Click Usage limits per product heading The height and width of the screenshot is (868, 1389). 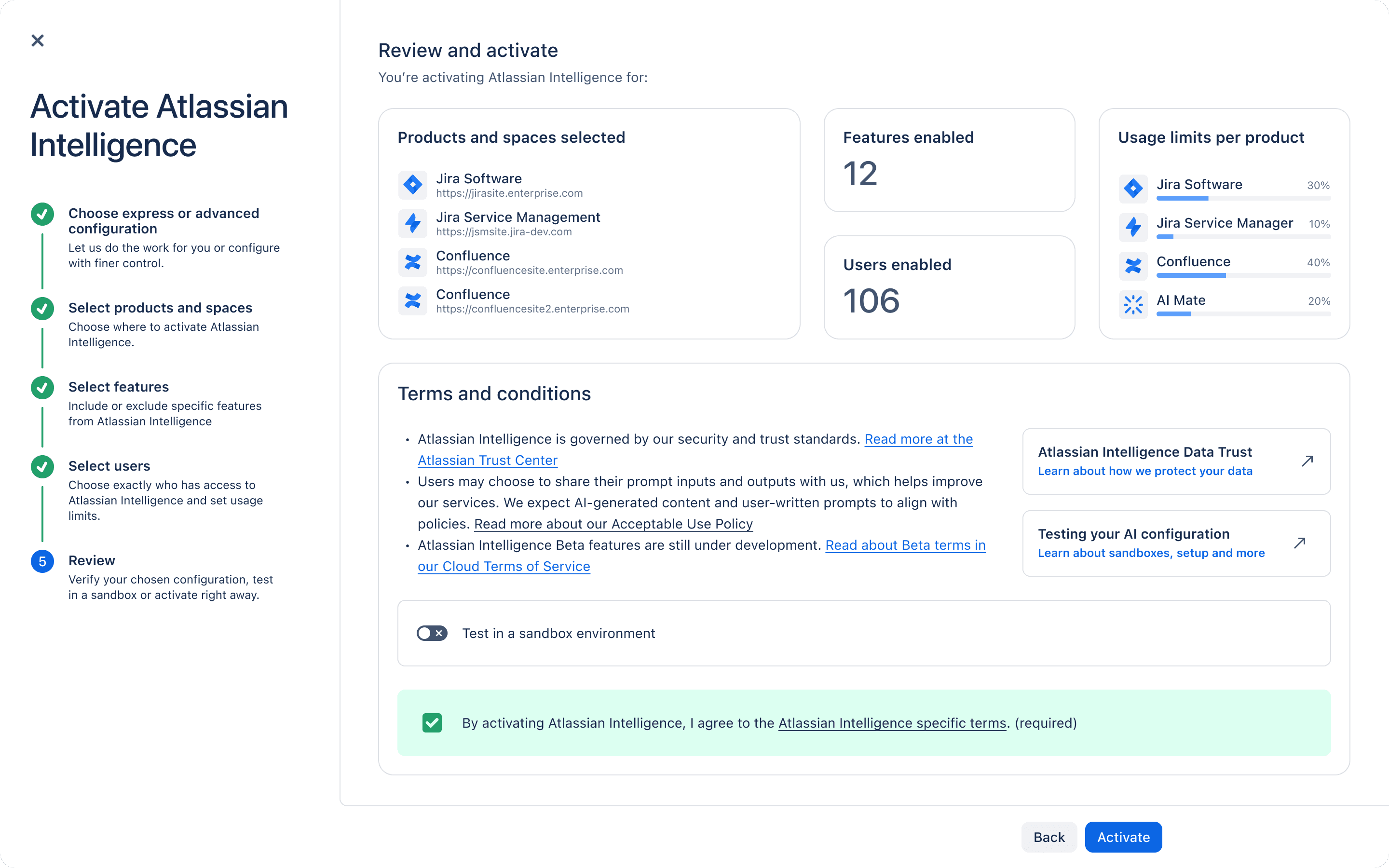click(1211, 137)
